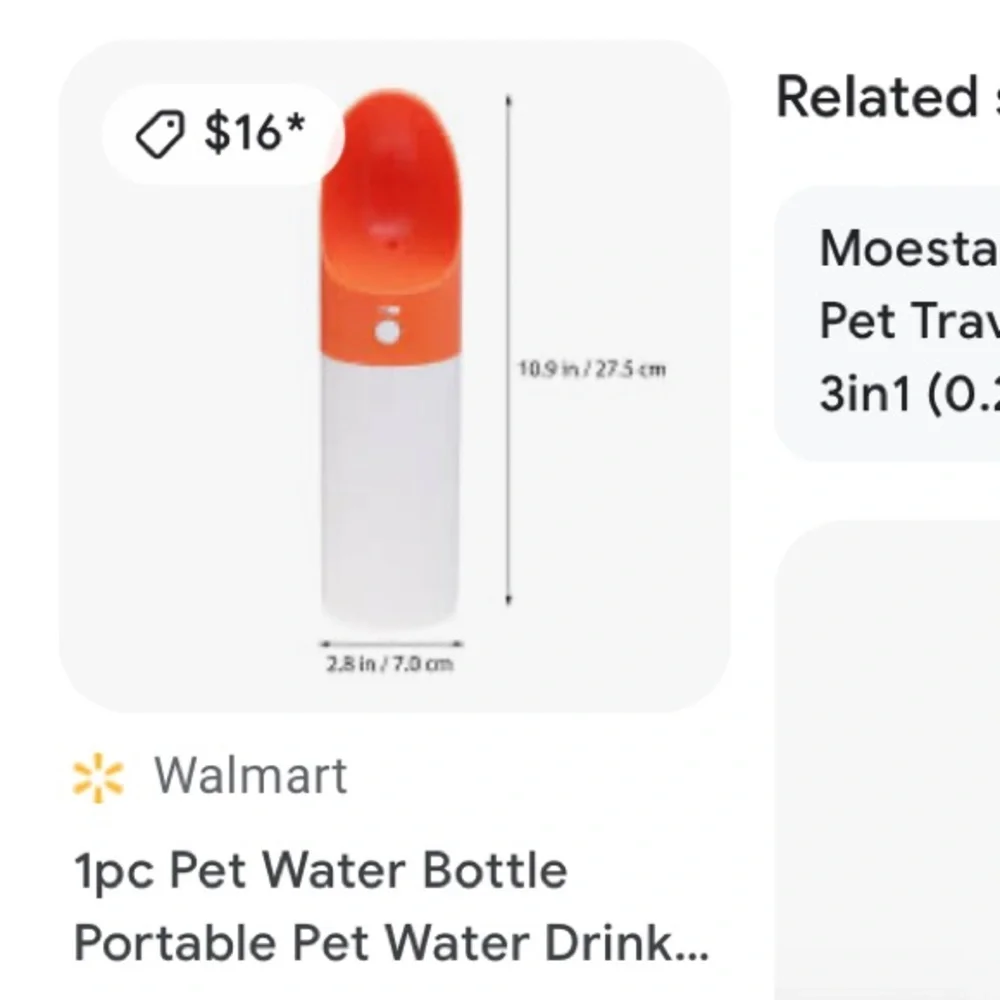Click the Portable Pet Water Drink title line
This screenshot has width=1000, height=1000.
point(391,943)
